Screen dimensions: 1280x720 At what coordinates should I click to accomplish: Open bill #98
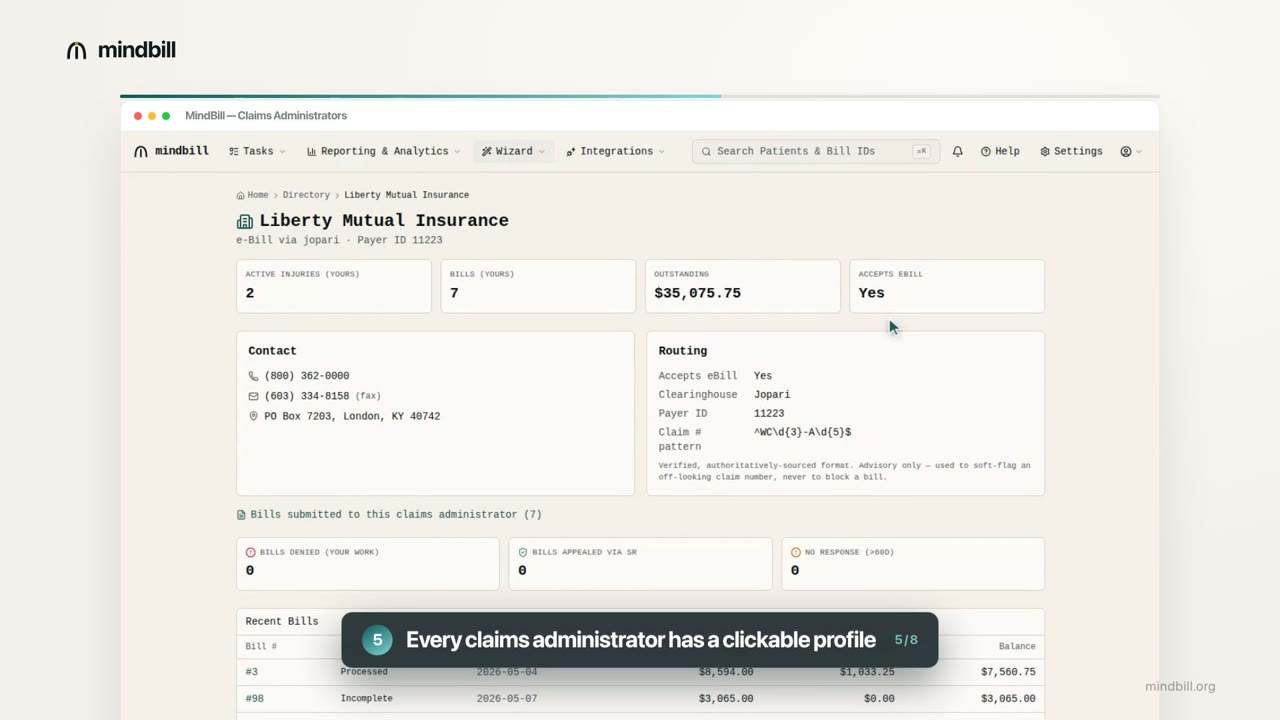(x=255, y=698)
